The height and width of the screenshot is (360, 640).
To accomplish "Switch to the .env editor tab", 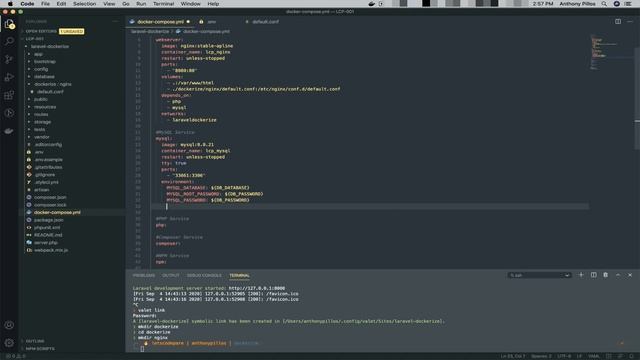I will (211, 22).
